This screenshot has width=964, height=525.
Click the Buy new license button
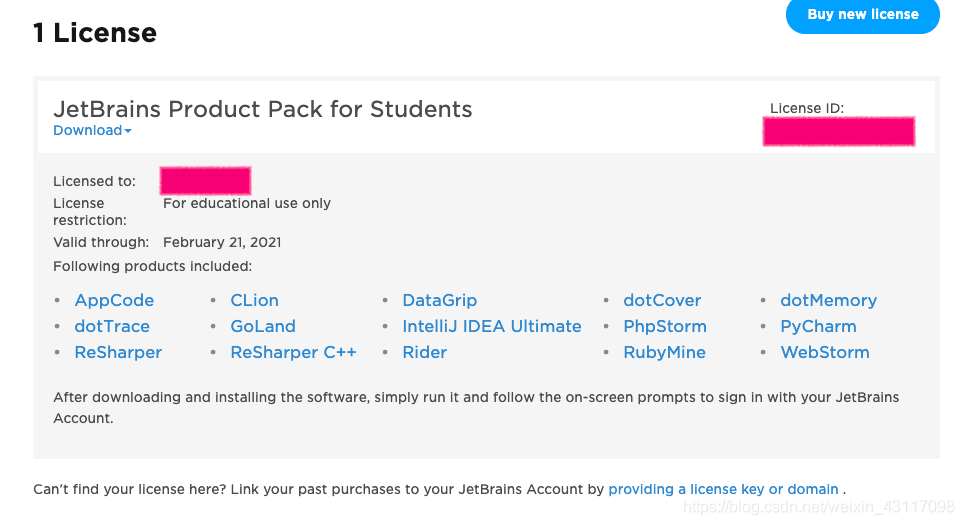click(862, 15)
